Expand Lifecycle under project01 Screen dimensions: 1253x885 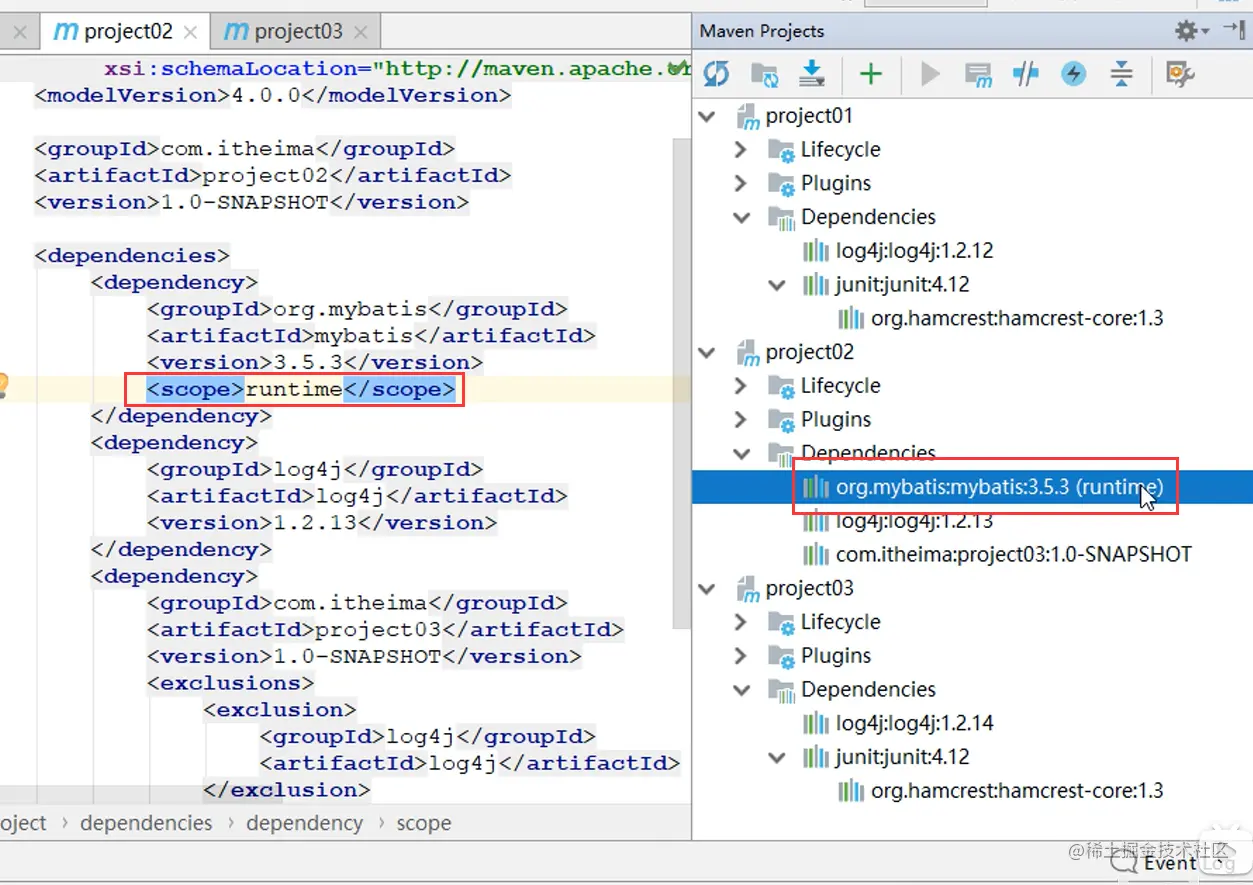pos(741,150)
